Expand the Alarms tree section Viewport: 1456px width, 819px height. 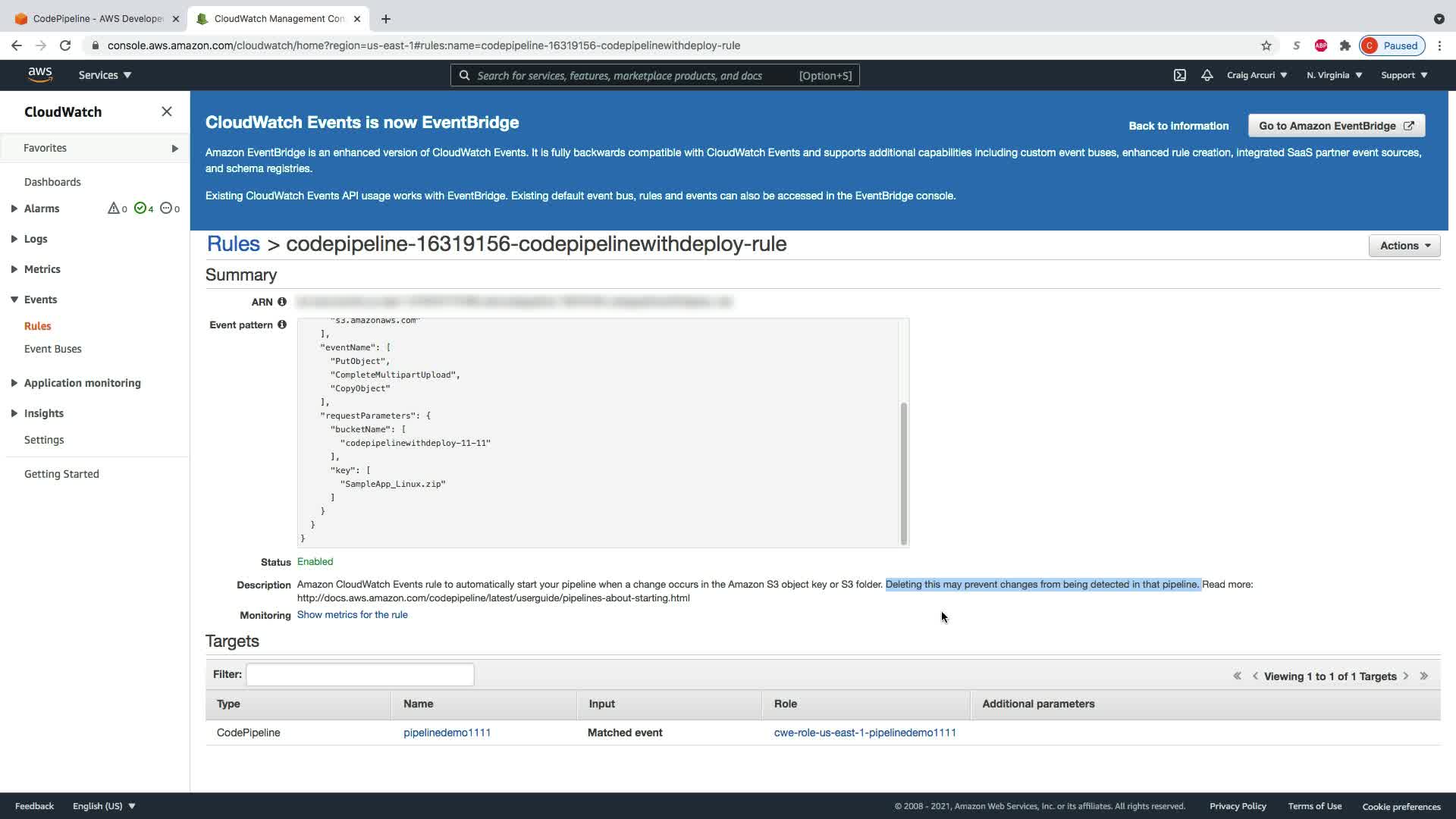pos(14,209)
